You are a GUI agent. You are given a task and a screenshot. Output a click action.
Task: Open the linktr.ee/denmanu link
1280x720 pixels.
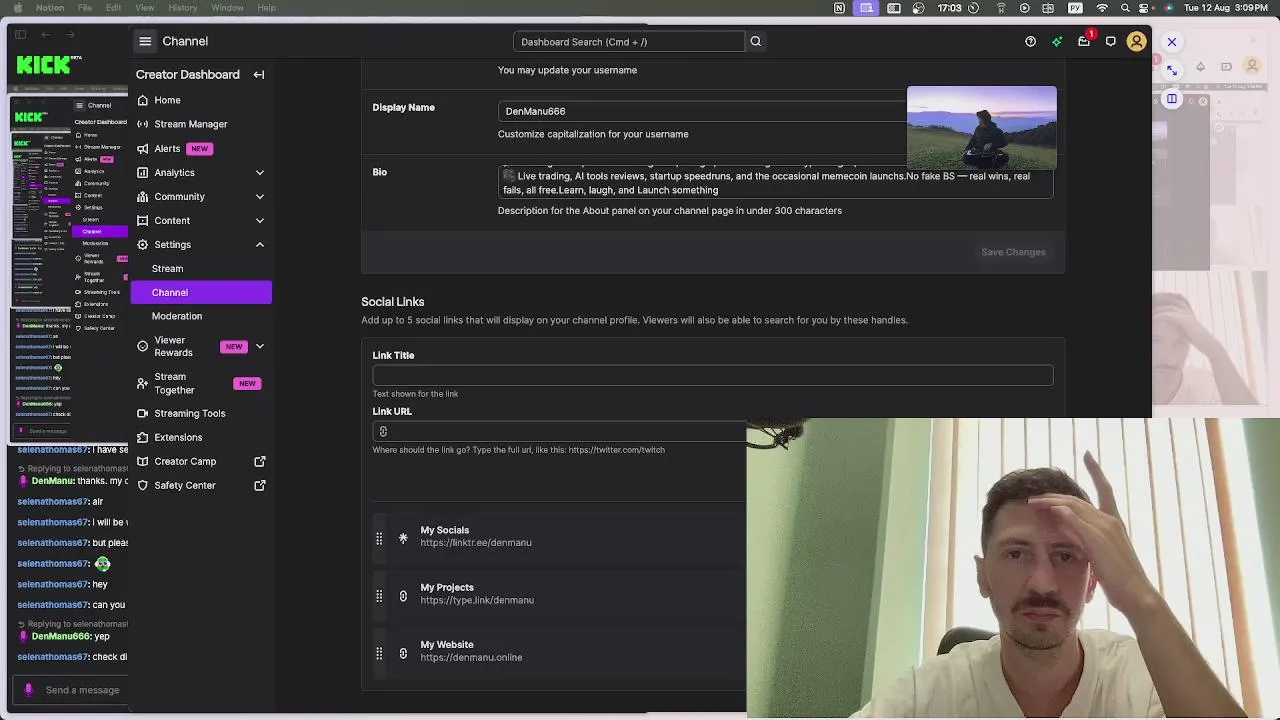click(x=476, y=543)
